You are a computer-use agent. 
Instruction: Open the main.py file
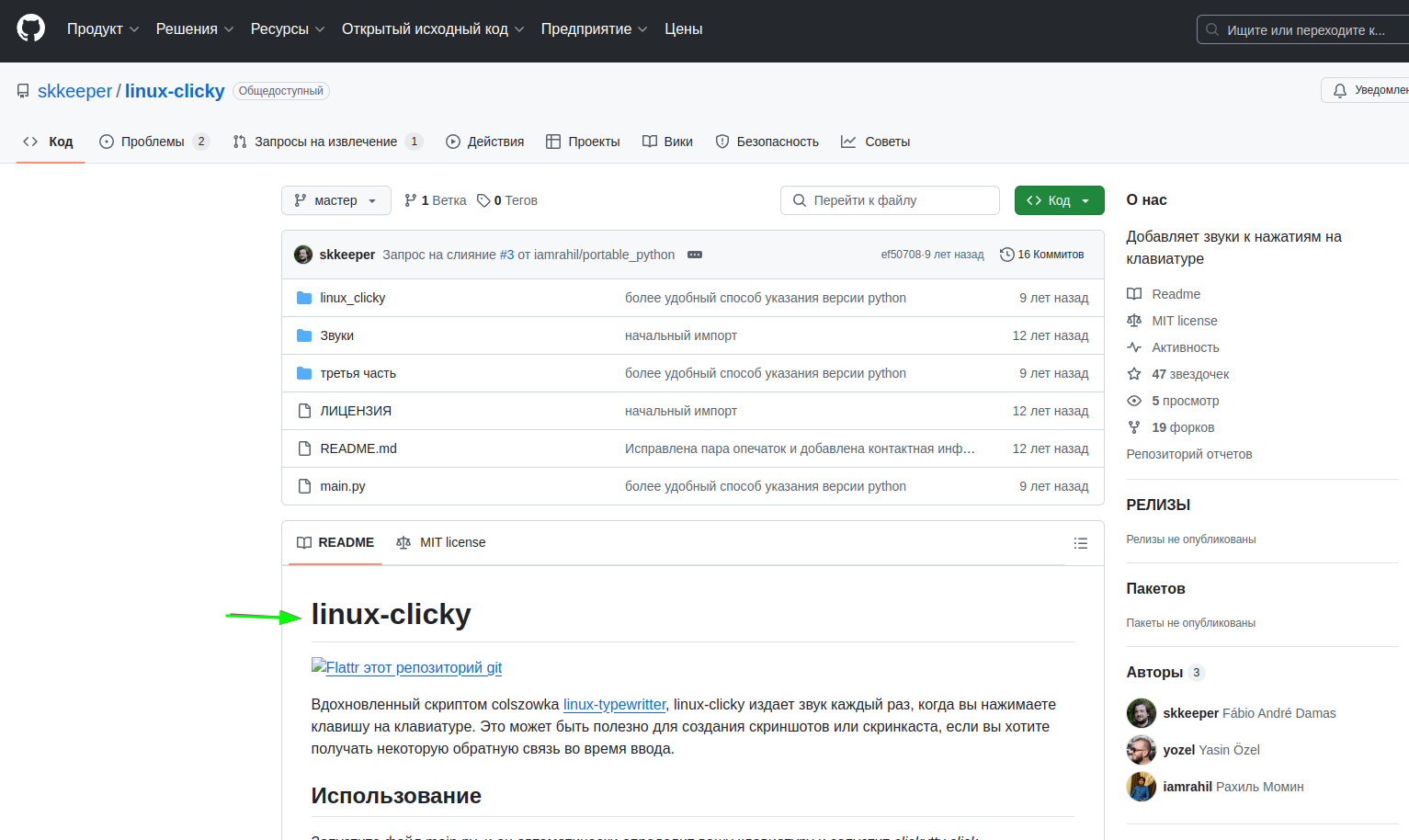343,486
